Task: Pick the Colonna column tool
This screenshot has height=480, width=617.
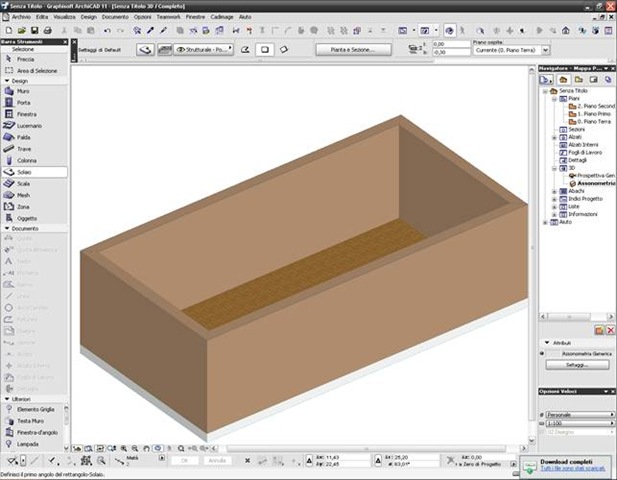Action: click(26, 160)
